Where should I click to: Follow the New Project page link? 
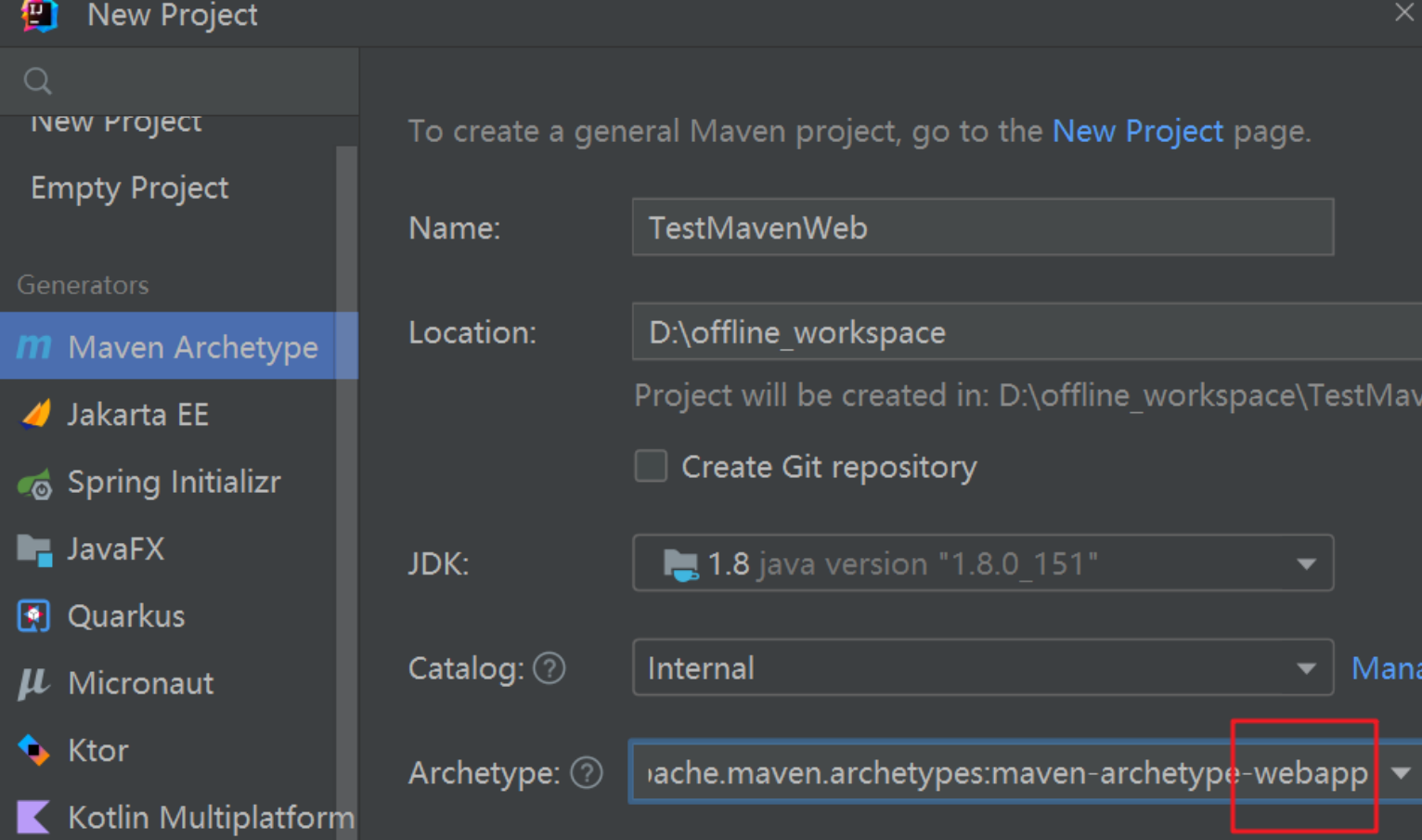(x=1138, y=131)
